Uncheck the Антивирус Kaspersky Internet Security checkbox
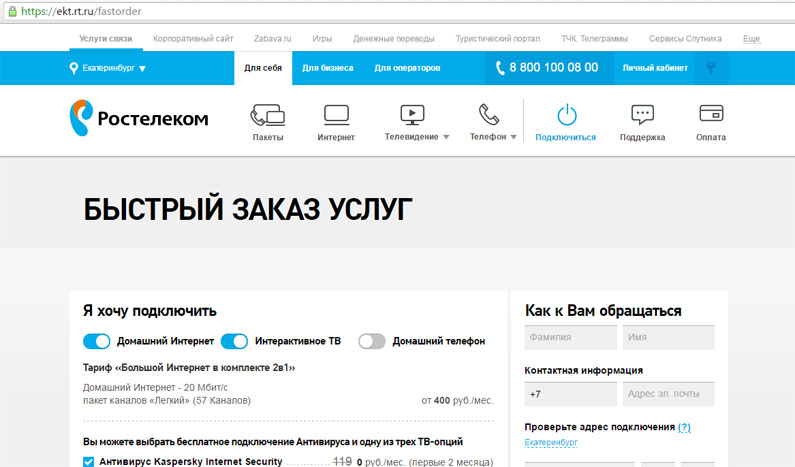This screenshot has height=467, width=795. tap(88, 462)
